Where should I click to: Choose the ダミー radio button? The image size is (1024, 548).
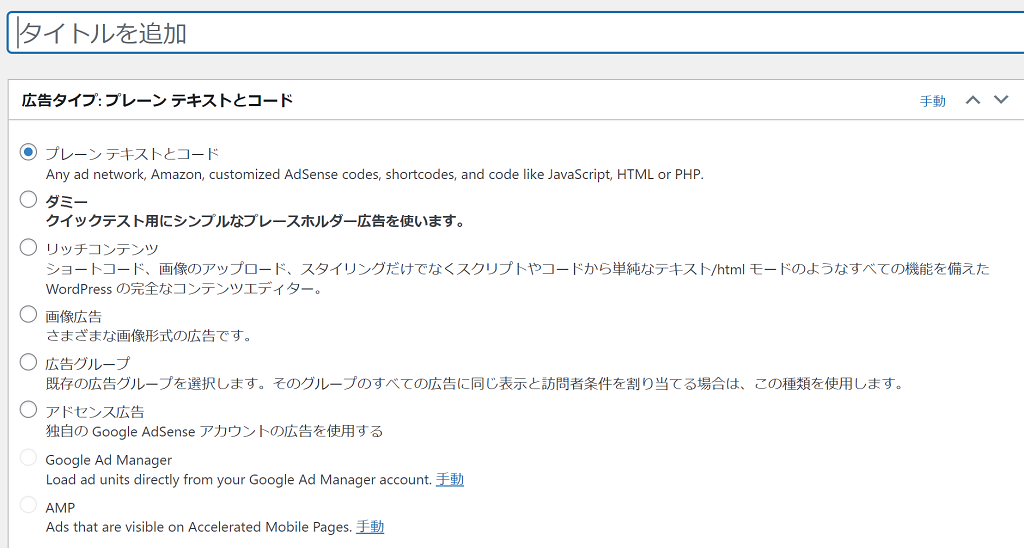tap(28, 199)
